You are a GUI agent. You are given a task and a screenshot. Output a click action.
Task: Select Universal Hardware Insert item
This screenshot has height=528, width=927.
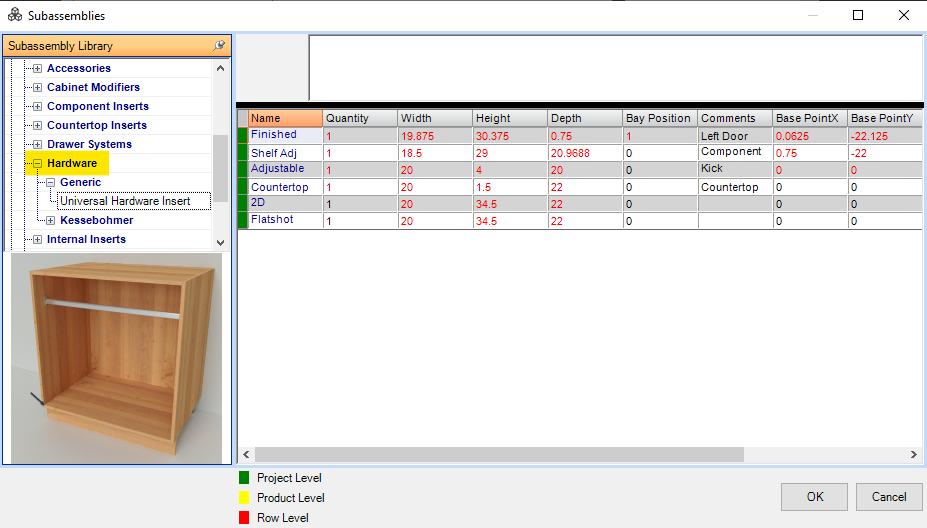(125, 201)
